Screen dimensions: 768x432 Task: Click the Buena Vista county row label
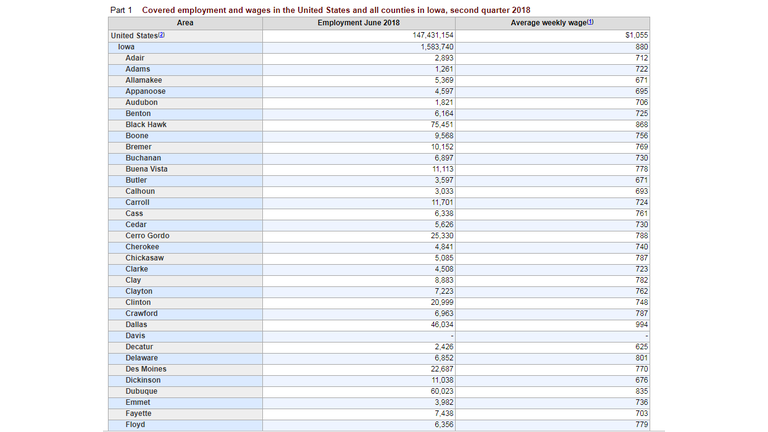146,169
